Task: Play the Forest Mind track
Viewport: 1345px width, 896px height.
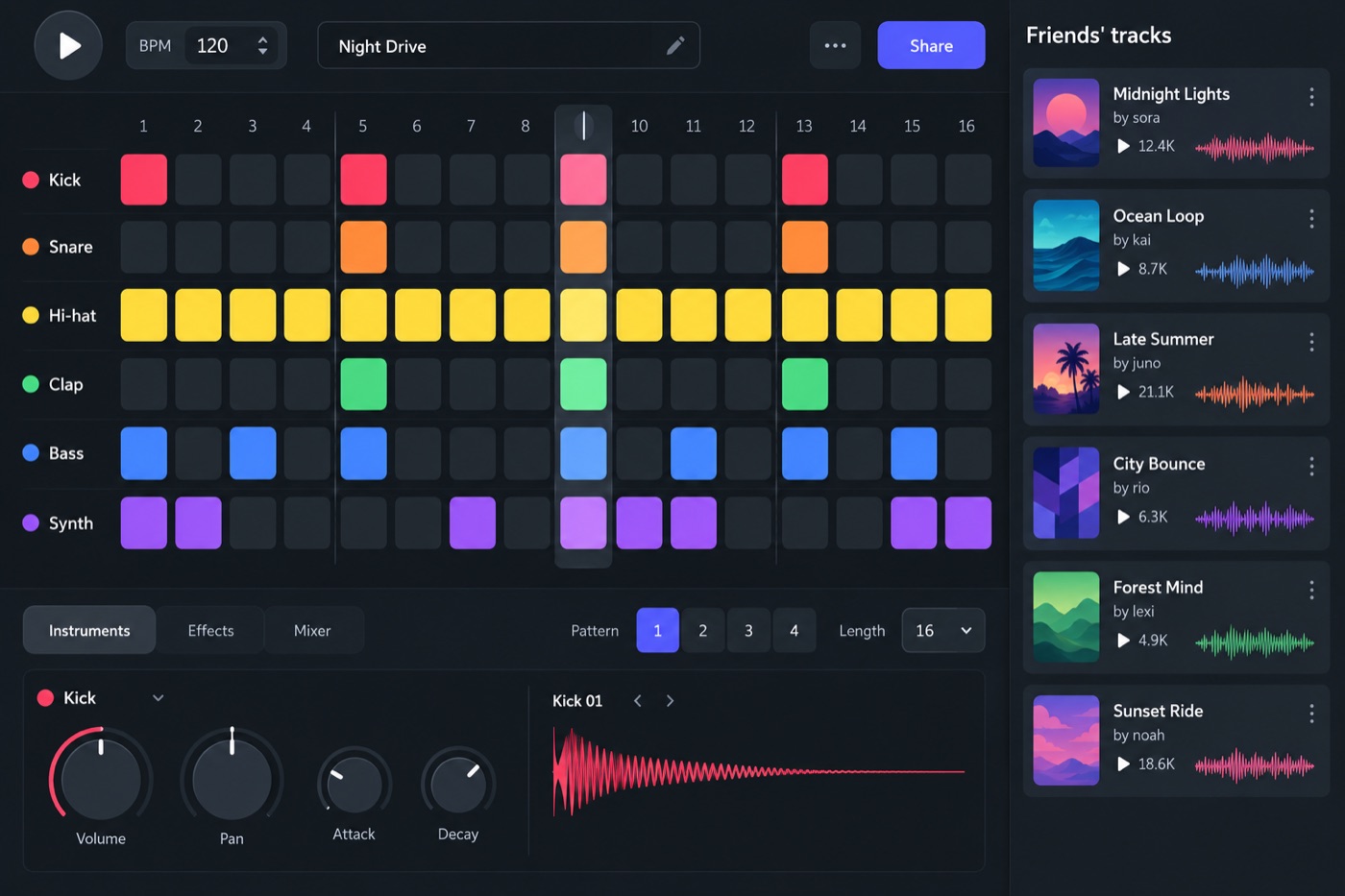Action: pos(1123,641)
